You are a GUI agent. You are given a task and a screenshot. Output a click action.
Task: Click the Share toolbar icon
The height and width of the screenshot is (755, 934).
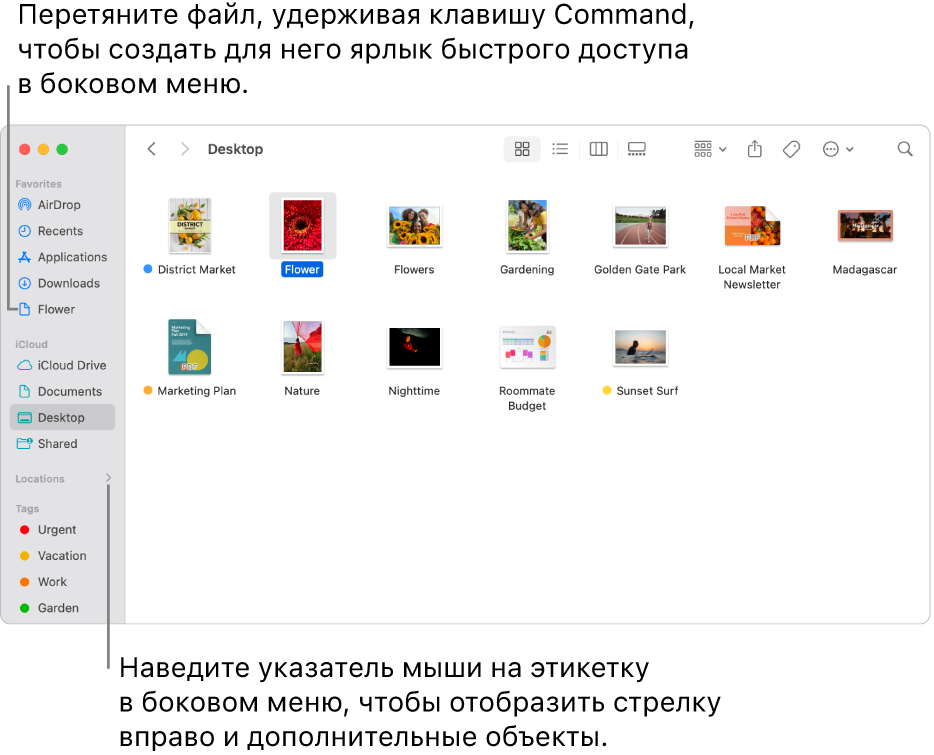click(x=755, y=148)
